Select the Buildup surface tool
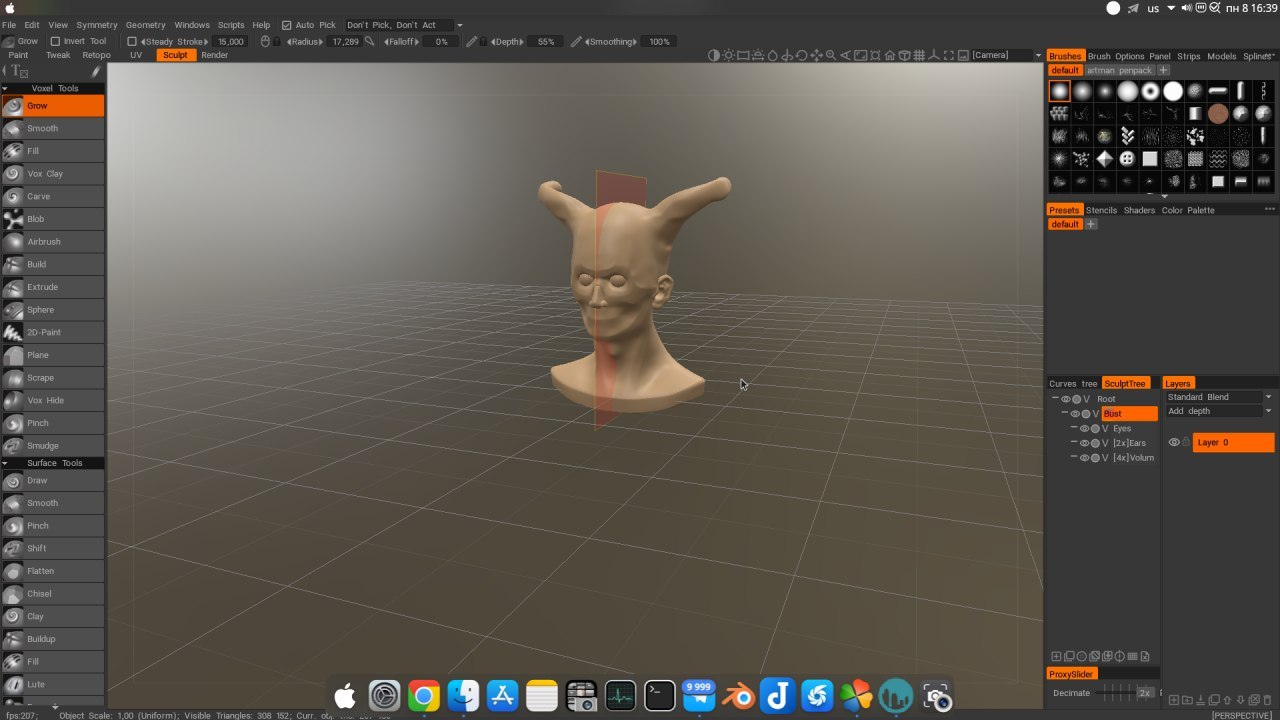The height and width of the screenshot is (720, 1280). [x=41, y=639]
